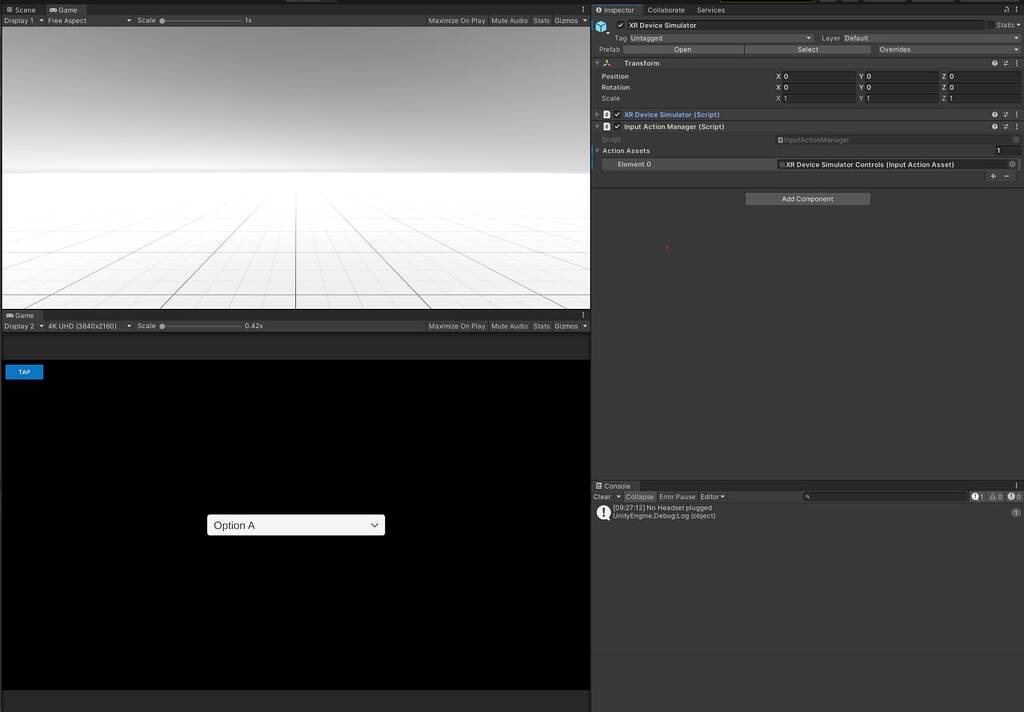Collapse the Transform component foldout
The image size is (1024, 712).
[597, 62]
